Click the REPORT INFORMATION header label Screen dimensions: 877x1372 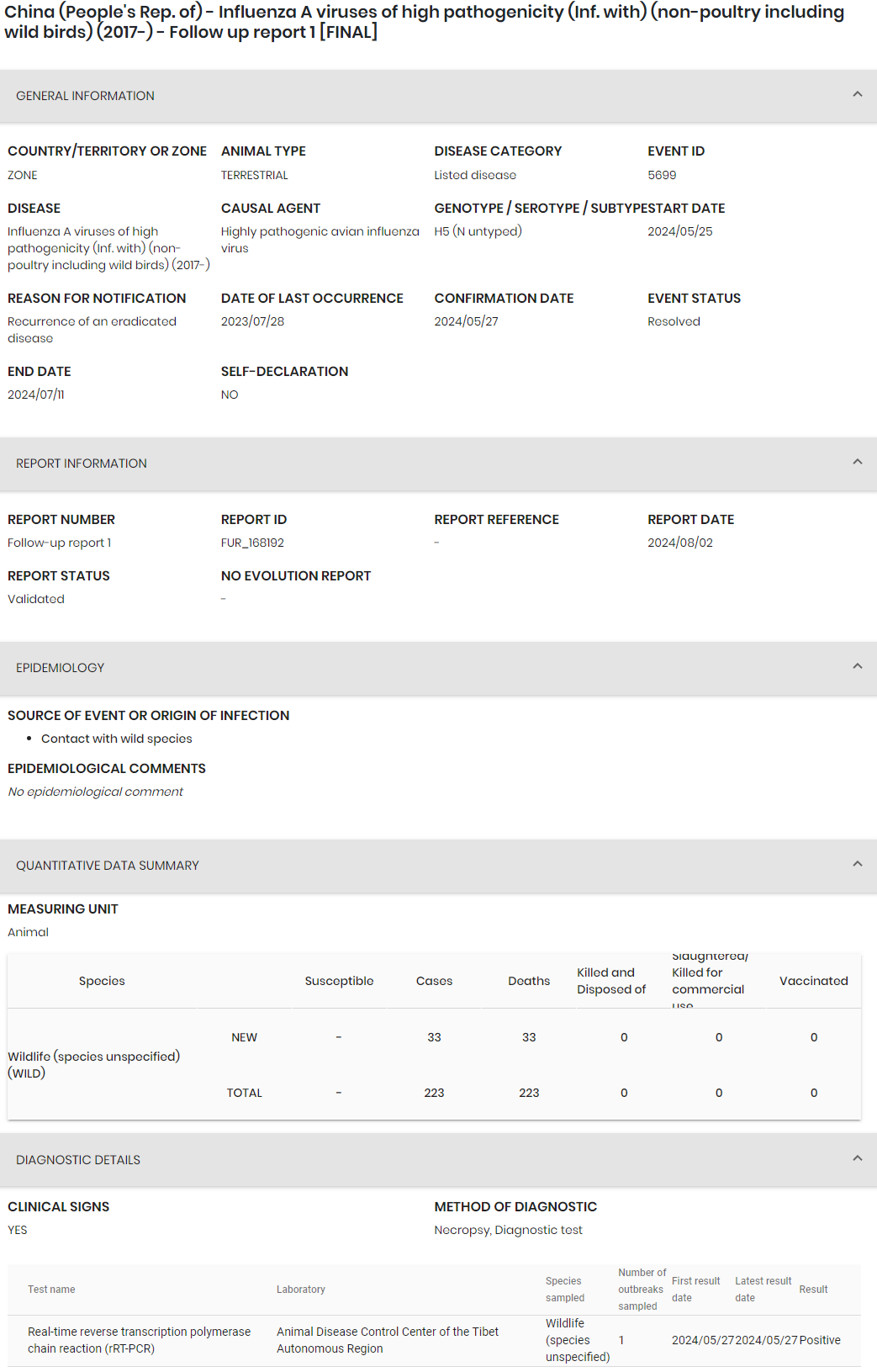click(82, 464)
